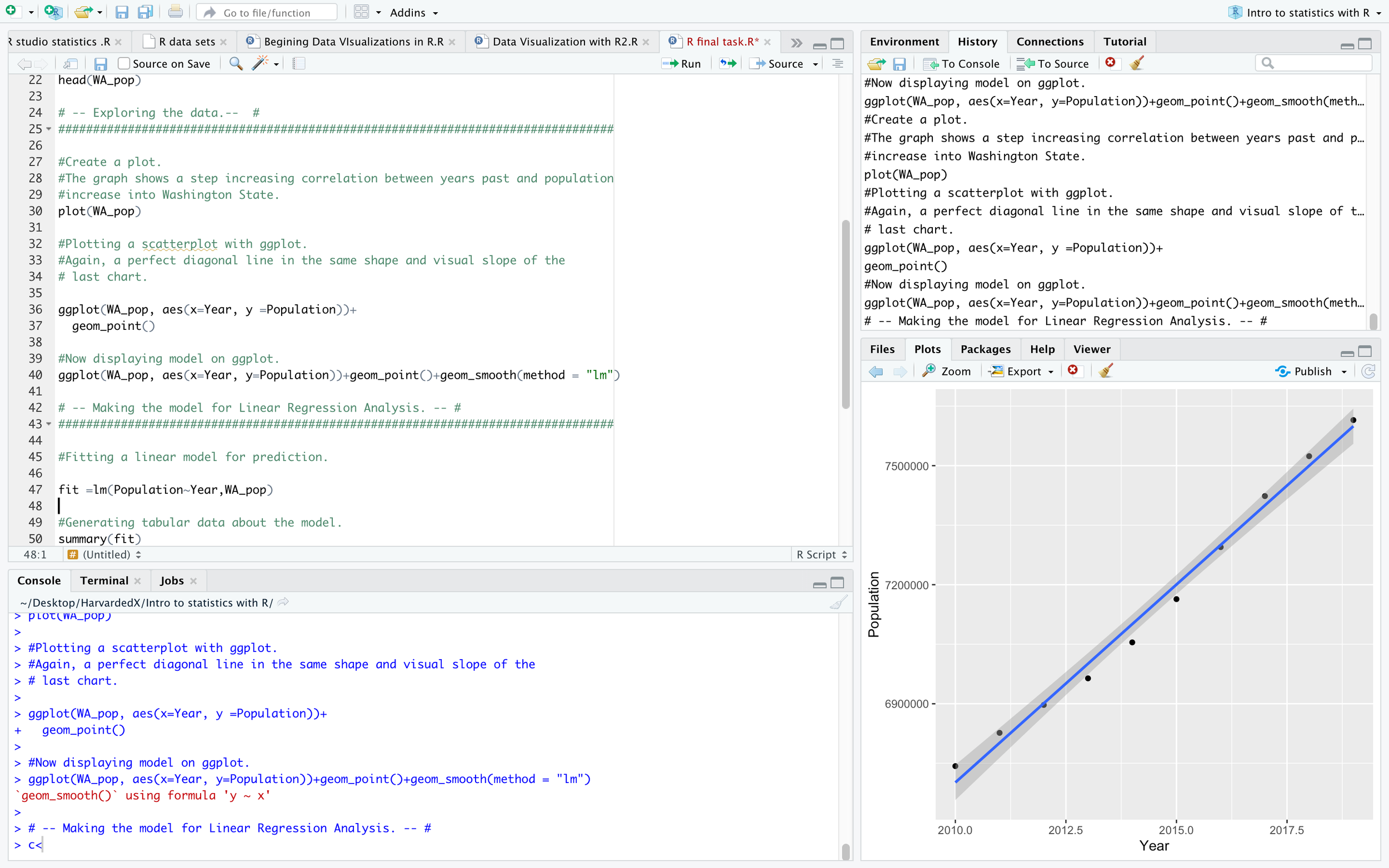Click the compile report notebook icon
This screenshot has height=868, width=1389.
(x=298, y=64)
